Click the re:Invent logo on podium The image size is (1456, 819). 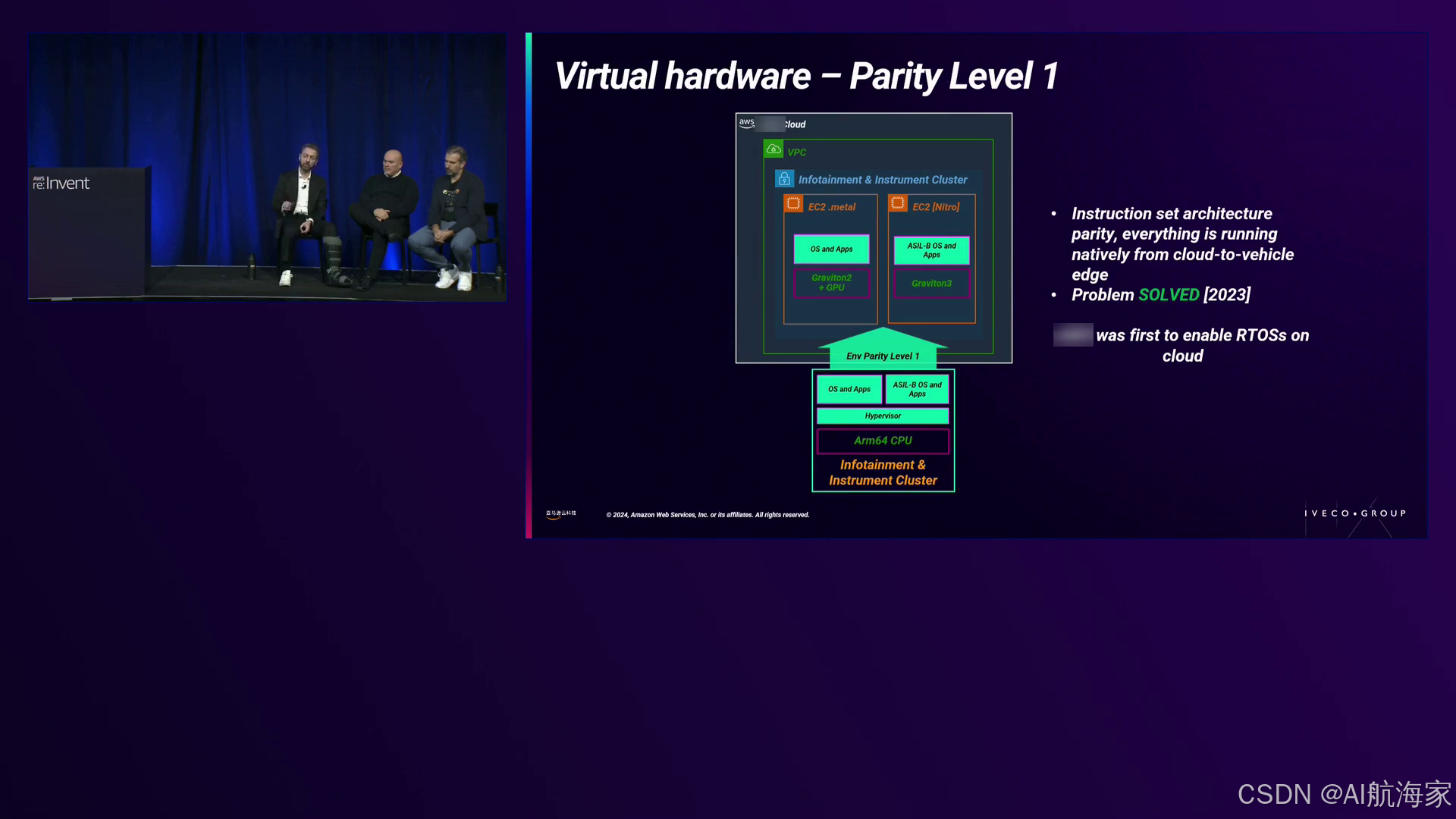[61, 184]
